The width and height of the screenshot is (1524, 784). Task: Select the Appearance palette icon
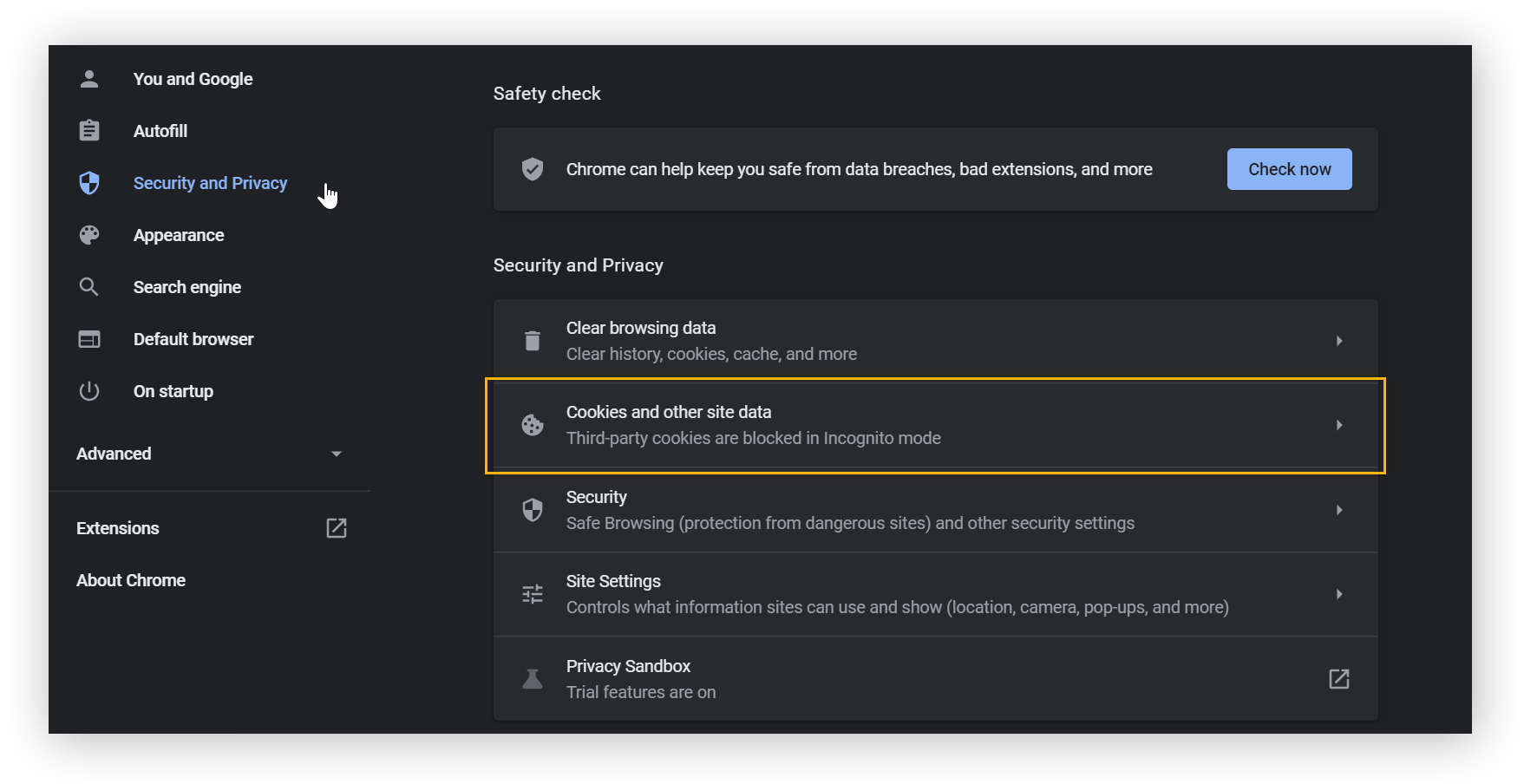(x=89, y=234)
